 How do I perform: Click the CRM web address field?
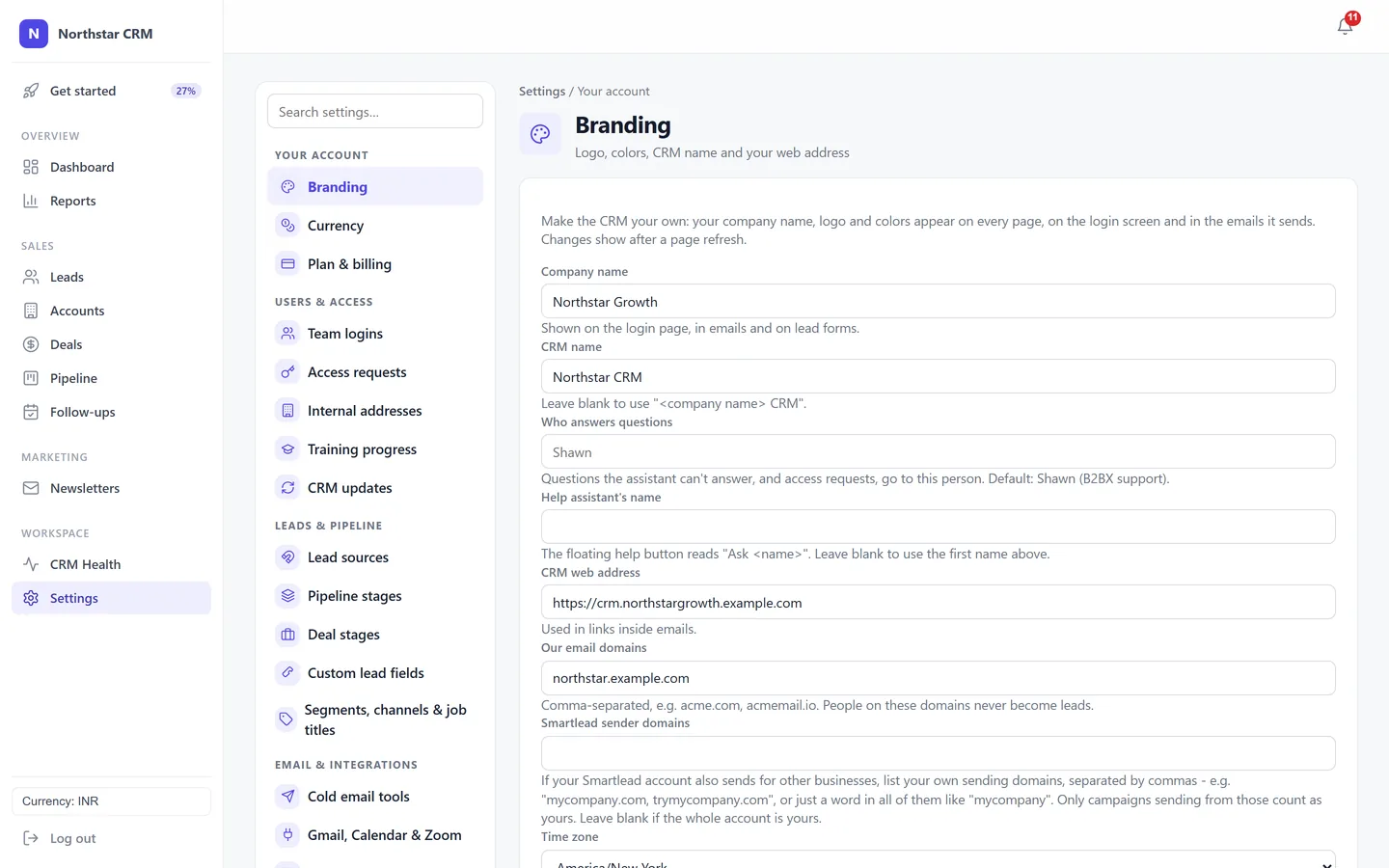938,602
